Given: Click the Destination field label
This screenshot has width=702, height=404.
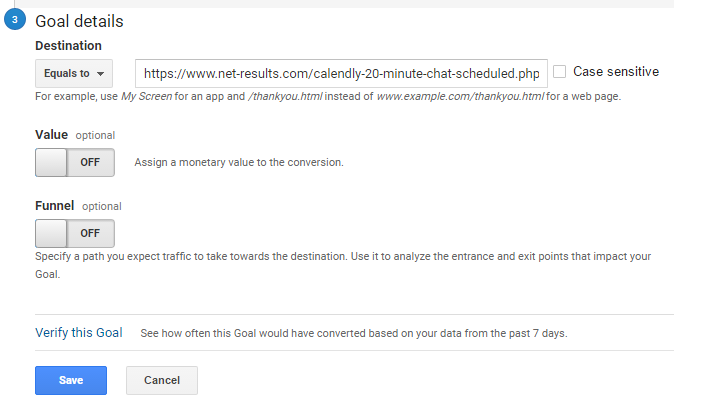Looking at the screenshot, I should 68,46.
